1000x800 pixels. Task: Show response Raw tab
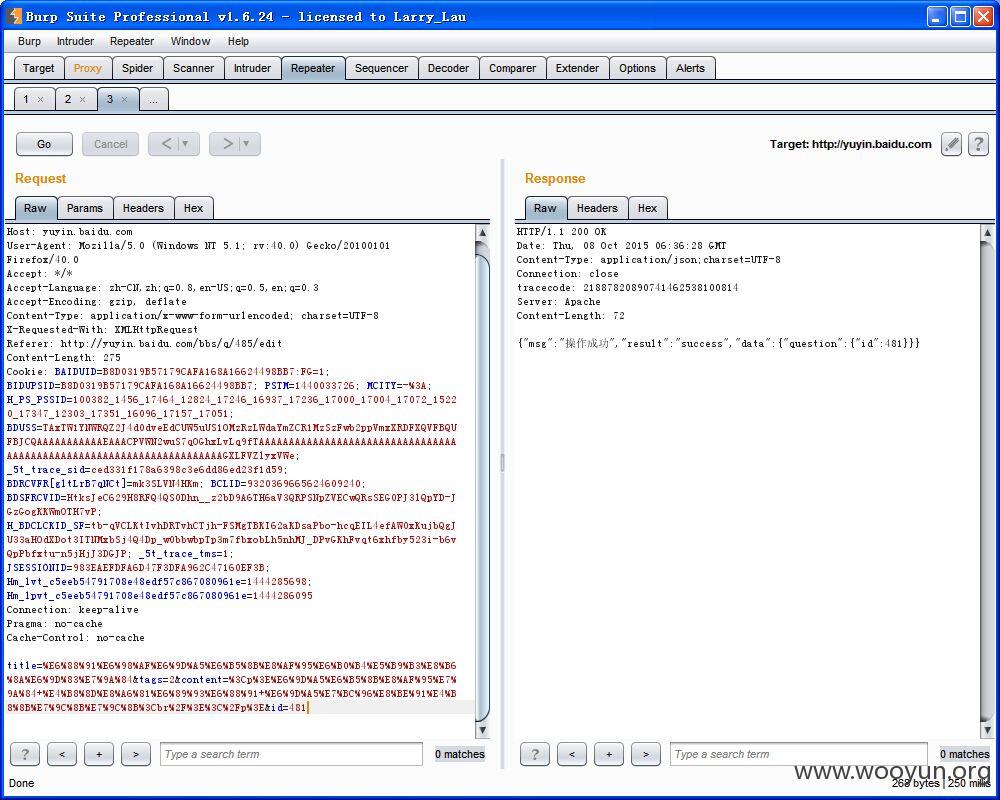[x=545, y=208]
